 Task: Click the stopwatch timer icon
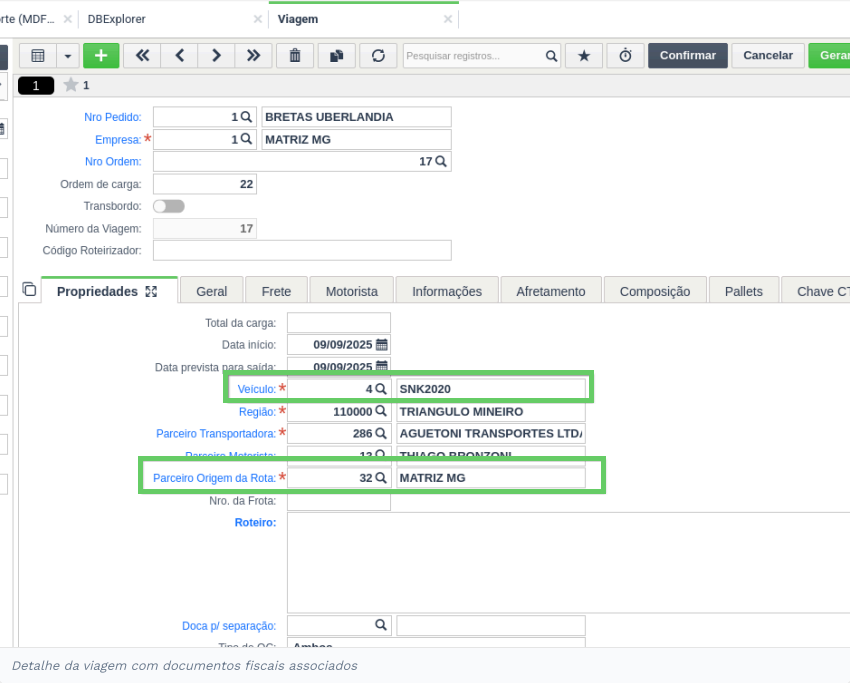(x=626, y=56)
